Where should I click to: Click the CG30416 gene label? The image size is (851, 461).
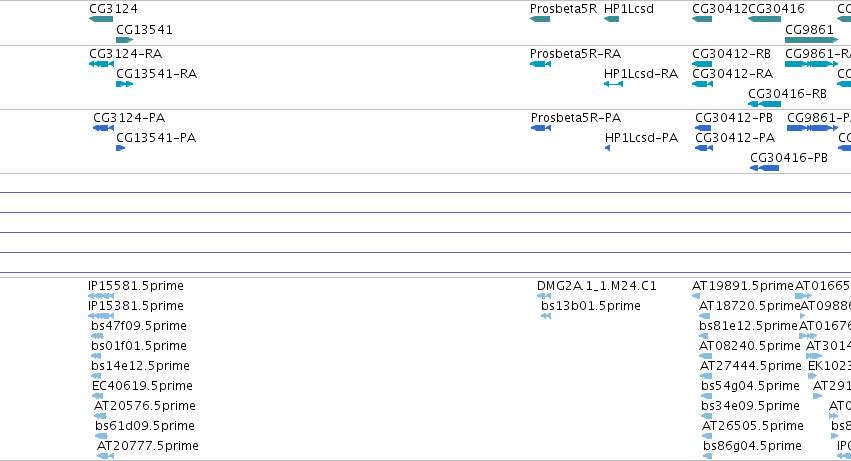(x=776, y=9)
